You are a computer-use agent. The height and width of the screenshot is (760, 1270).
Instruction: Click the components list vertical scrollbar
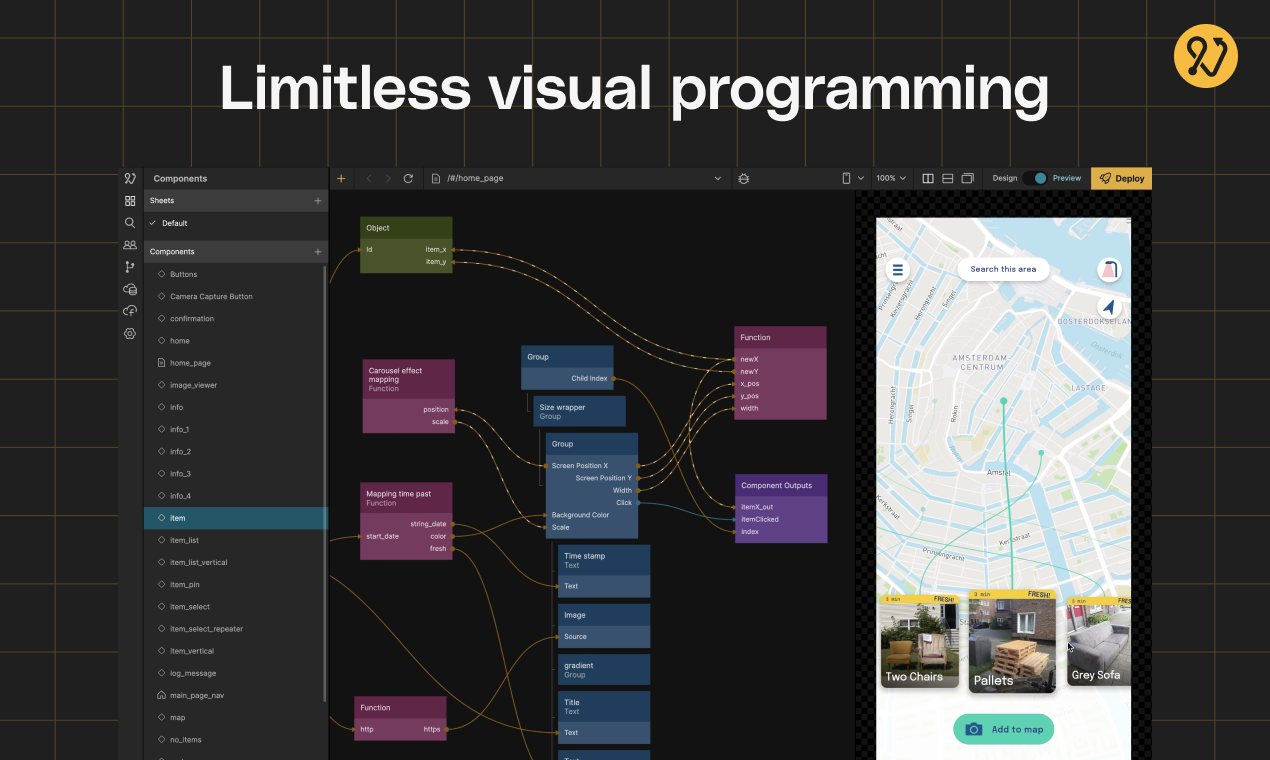pos(326,483)
